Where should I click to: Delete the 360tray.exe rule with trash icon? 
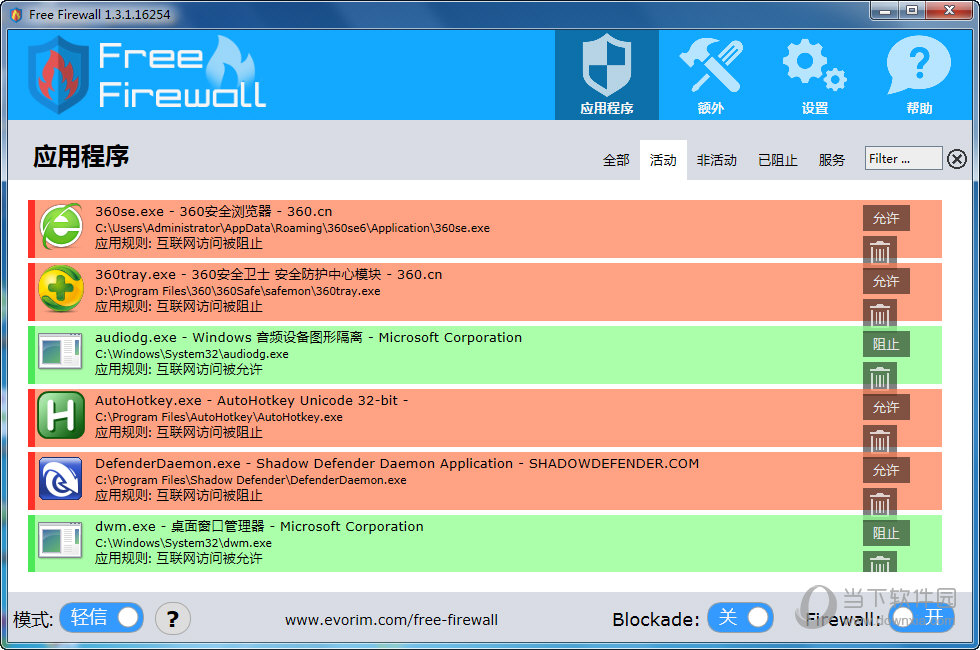coord(880,313)
